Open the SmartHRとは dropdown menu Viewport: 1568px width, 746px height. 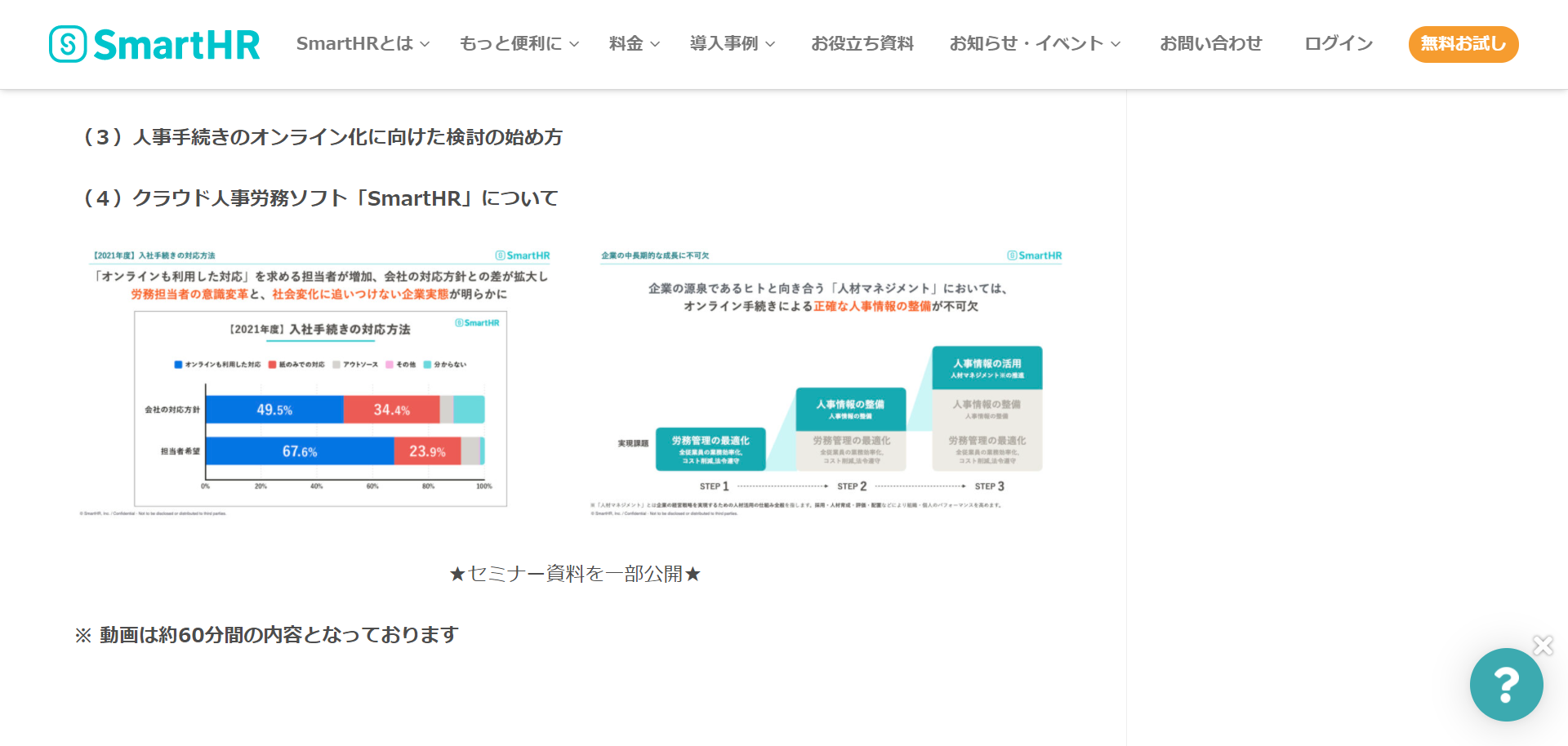pyautogui.click(x=363, y=44)
